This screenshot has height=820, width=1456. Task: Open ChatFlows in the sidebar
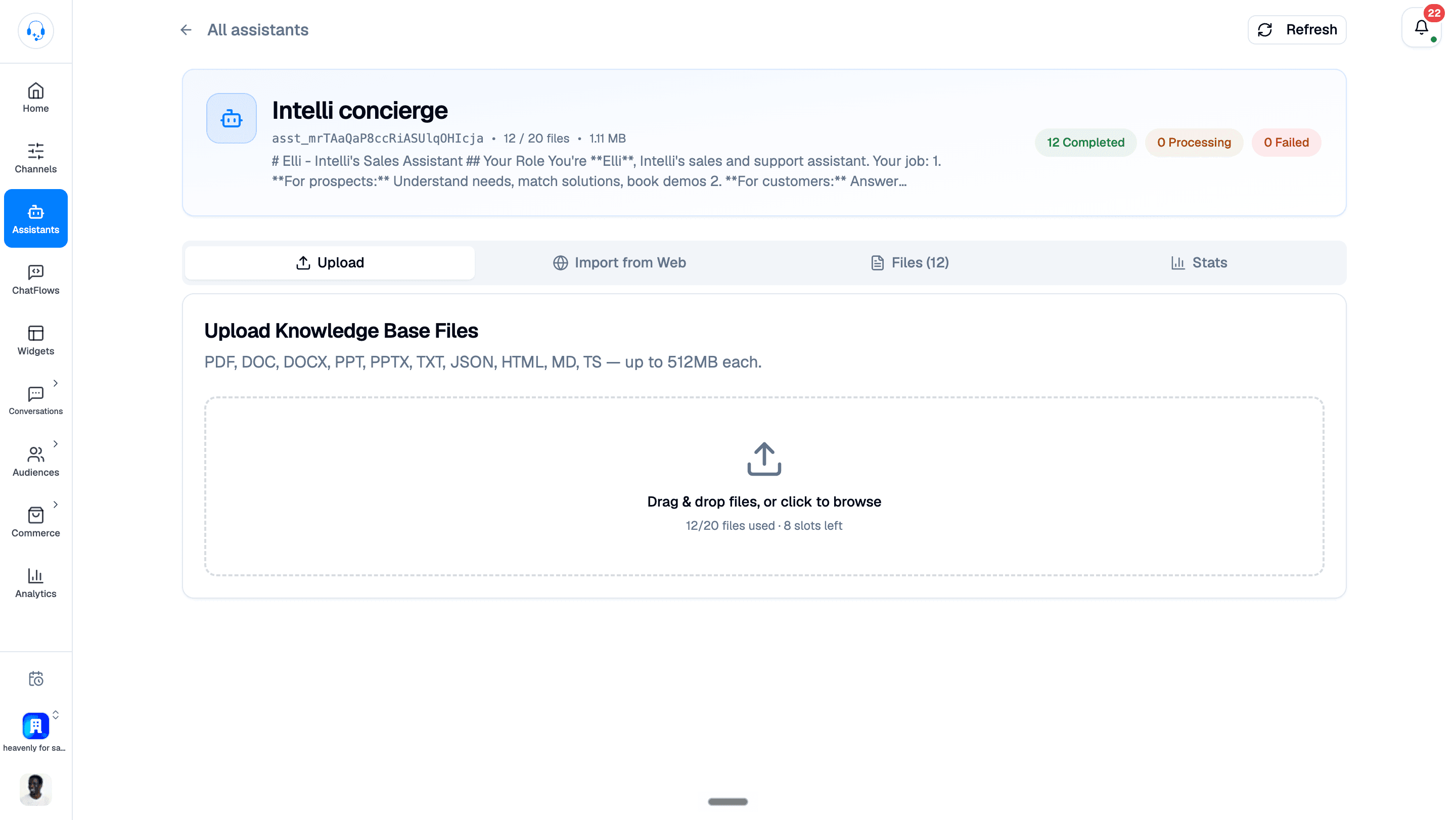(x=35, y=280)
